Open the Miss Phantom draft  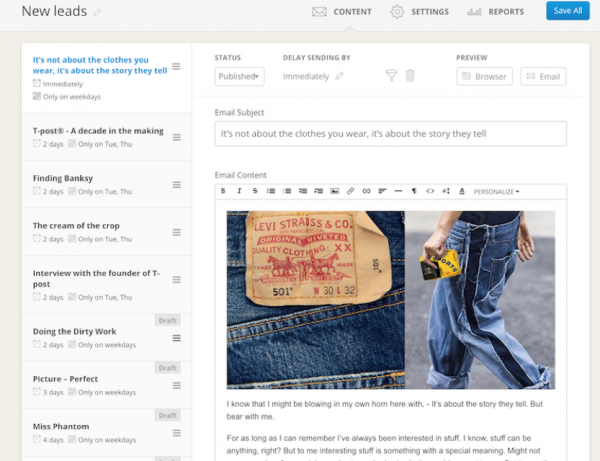coord(106,432)
